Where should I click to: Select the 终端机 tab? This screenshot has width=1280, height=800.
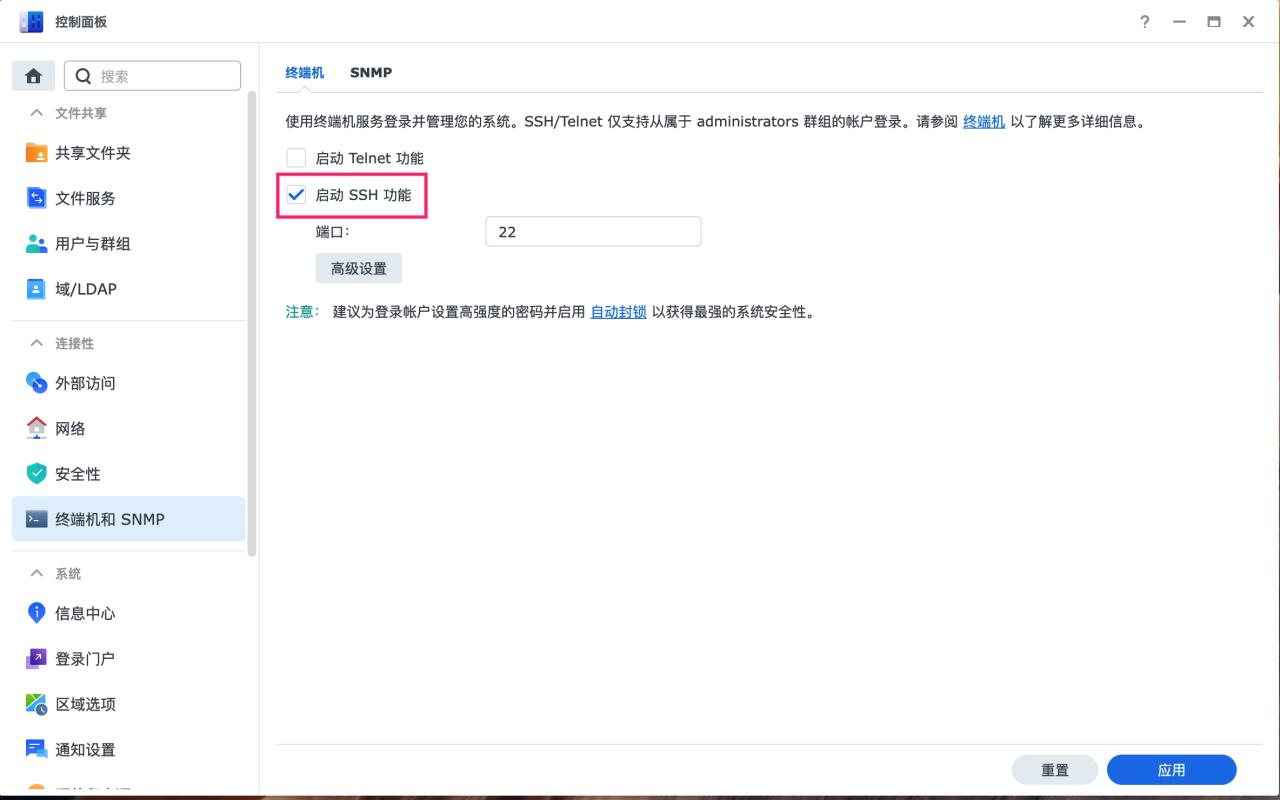click(x=304, y=72)
